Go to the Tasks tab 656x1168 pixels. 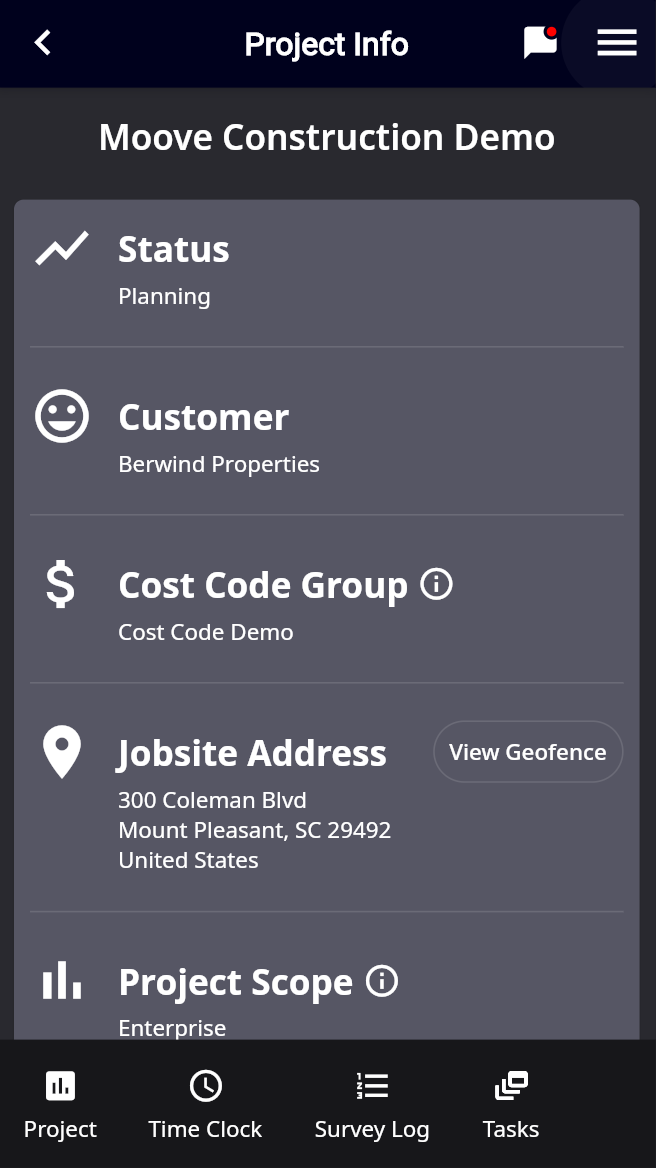511,1105
